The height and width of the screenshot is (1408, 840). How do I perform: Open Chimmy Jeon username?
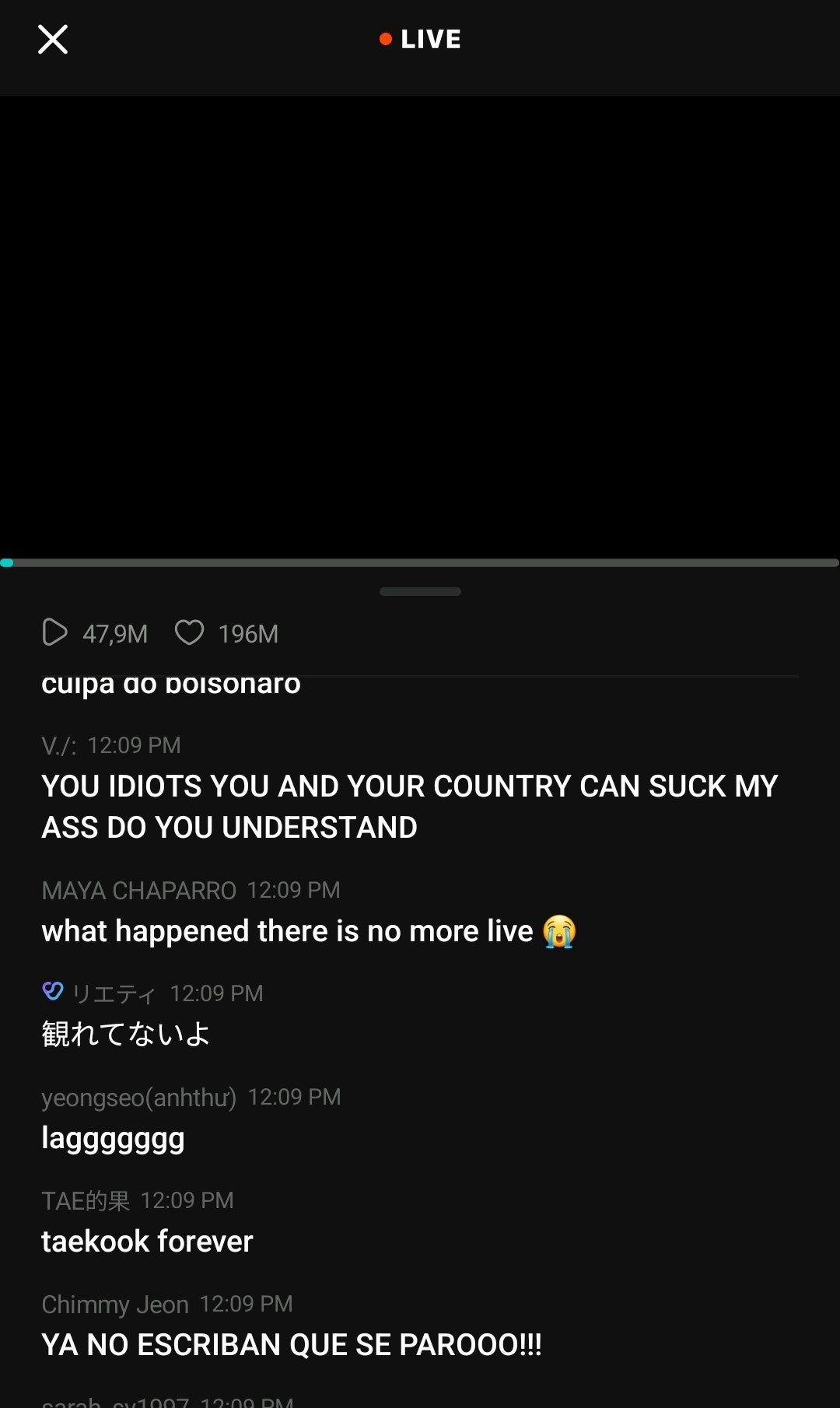click(x=115, y=1305)
